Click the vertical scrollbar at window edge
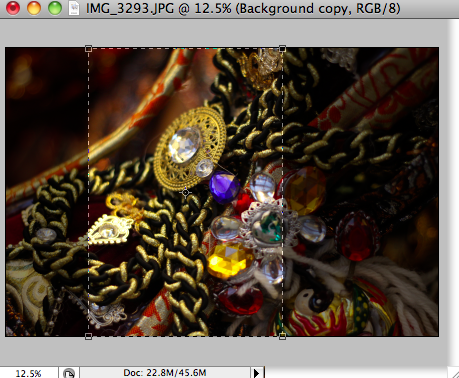The width and height of the screenshot is (459, 378). [x=454, y=193]
